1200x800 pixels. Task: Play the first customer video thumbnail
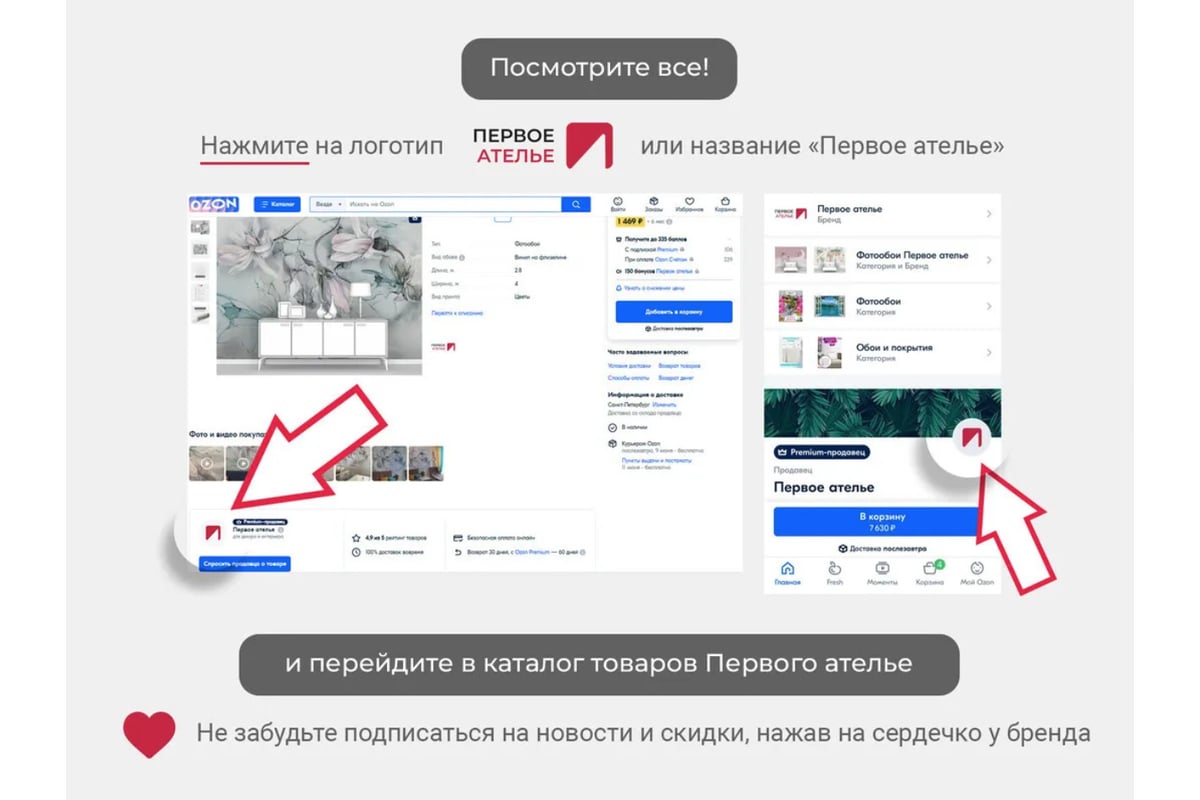tap(206, 463)
